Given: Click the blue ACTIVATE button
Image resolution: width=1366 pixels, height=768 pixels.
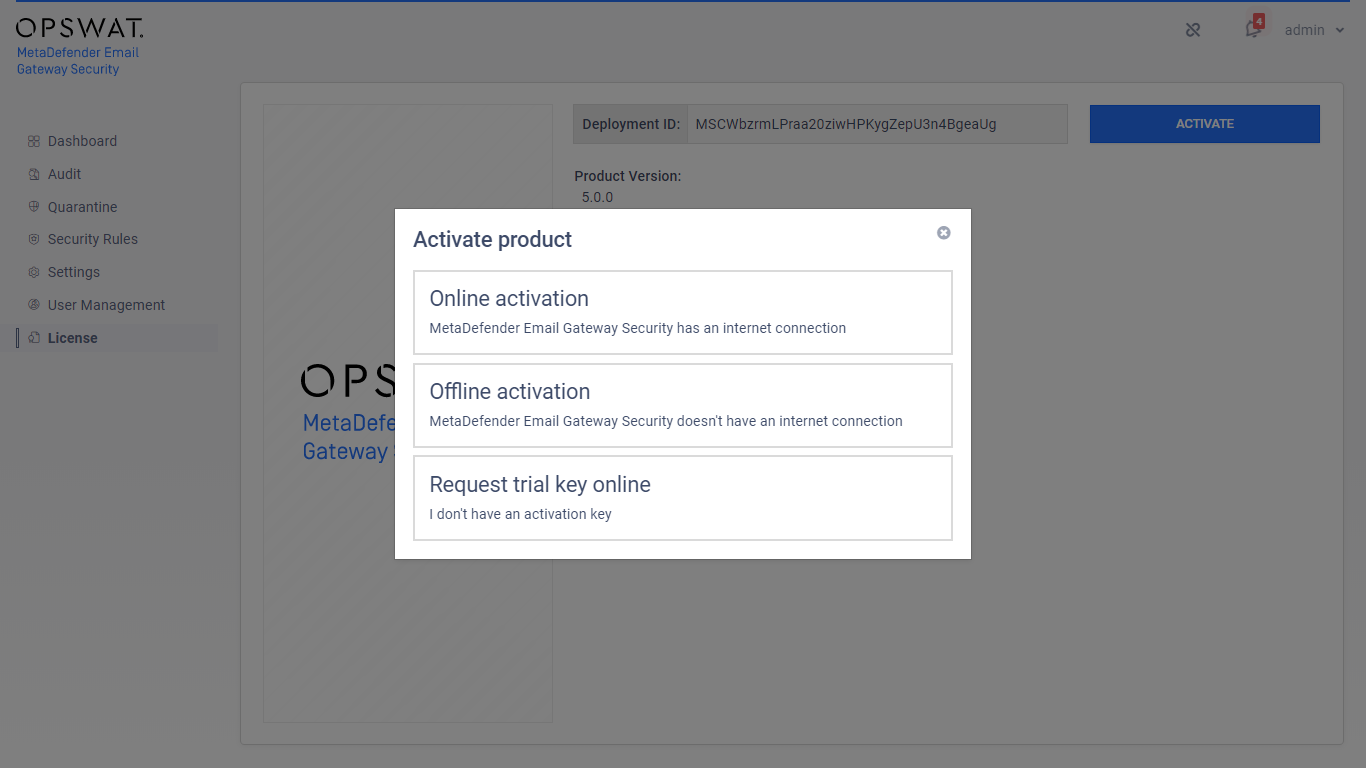Looking at the screenshot, I should [1205, 124].
